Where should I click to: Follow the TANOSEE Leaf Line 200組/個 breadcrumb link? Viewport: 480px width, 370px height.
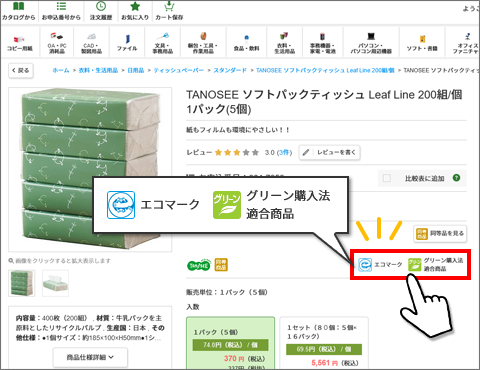(325, 70)
